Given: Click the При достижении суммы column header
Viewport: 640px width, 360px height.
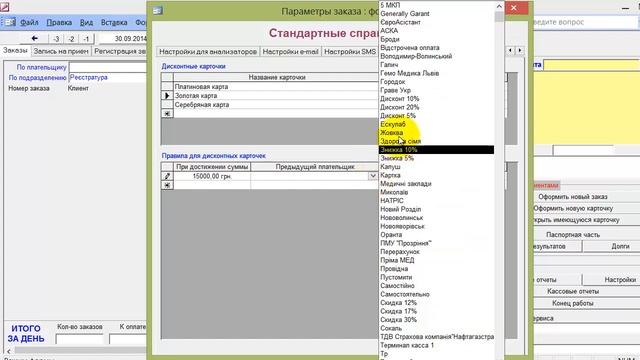Looking at the screenshot, I should [212, 167].
